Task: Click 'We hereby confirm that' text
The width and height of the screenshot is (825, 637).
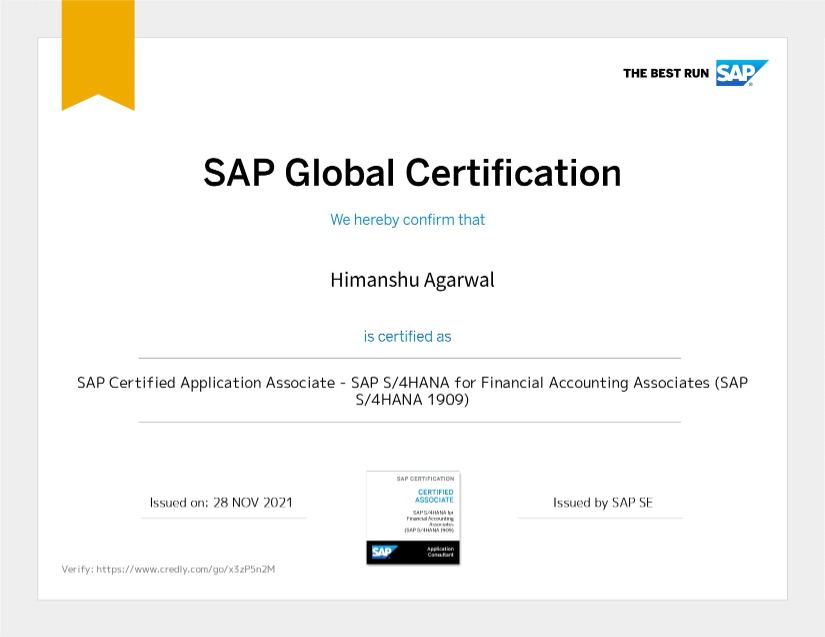Action: point(407,219)
